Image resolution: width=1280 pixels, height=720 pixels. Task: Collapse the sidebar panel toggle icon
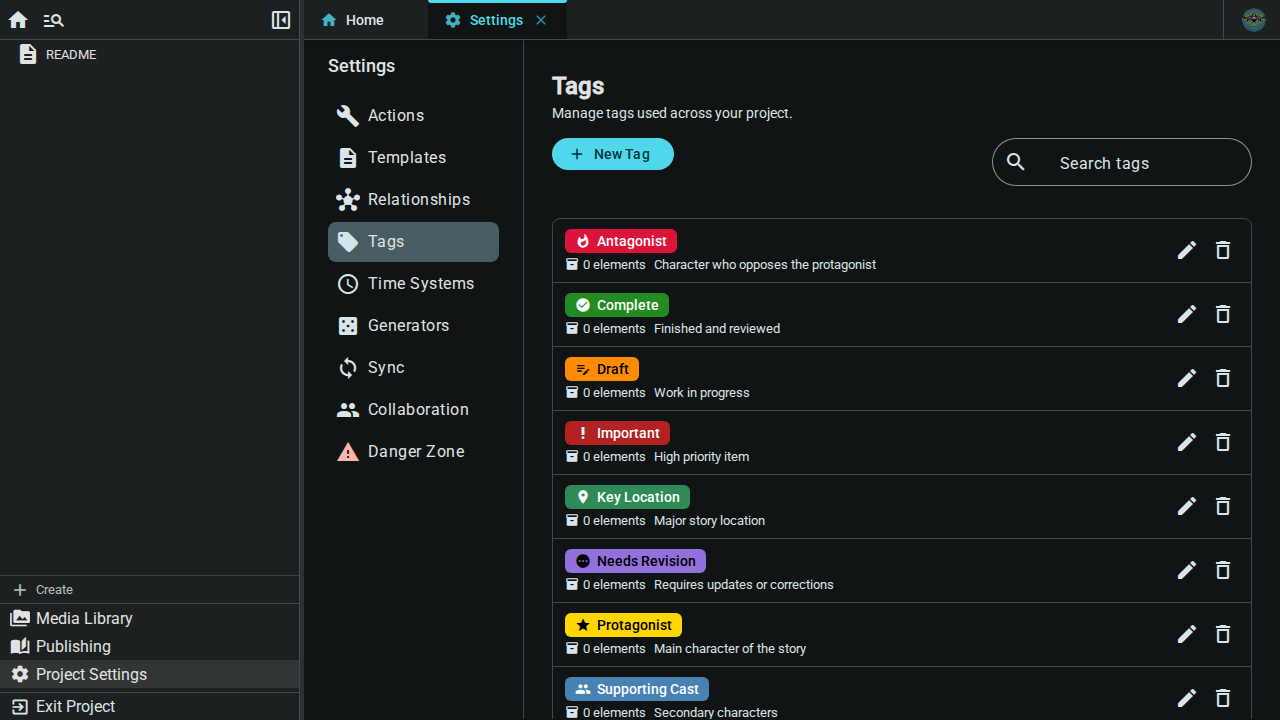click(281, 20)
